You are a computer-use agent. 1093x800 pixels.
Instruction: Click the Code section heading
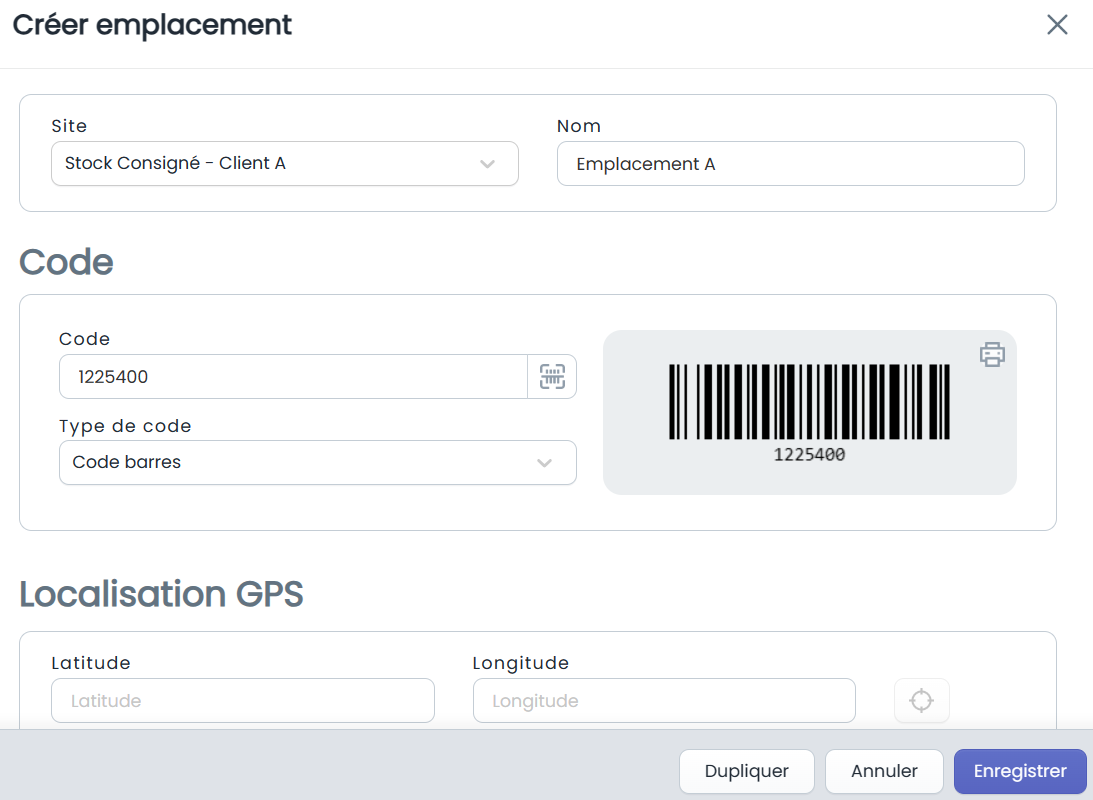66,263
